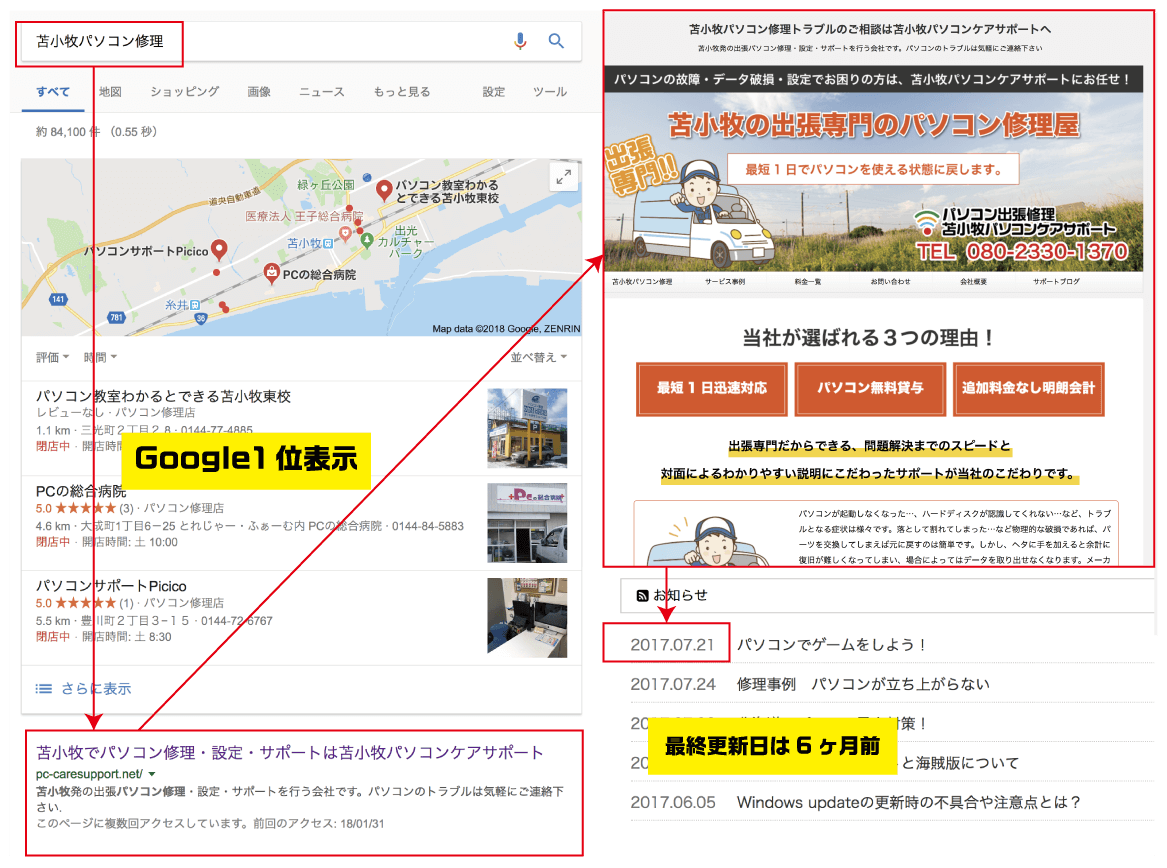This screenshot has width=1167, height=868.
Task: Open the 会社概要 nav item
Action: 973,281
